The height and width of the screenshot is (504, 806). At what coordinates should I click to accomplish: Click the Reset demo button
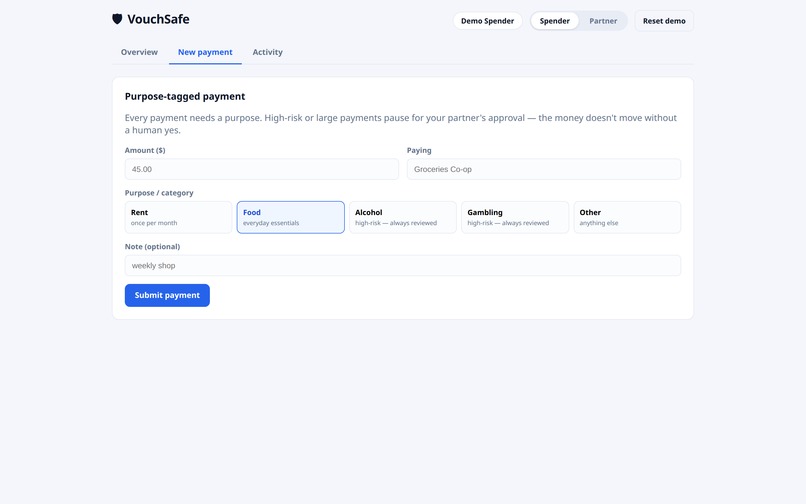click(664, 21)
